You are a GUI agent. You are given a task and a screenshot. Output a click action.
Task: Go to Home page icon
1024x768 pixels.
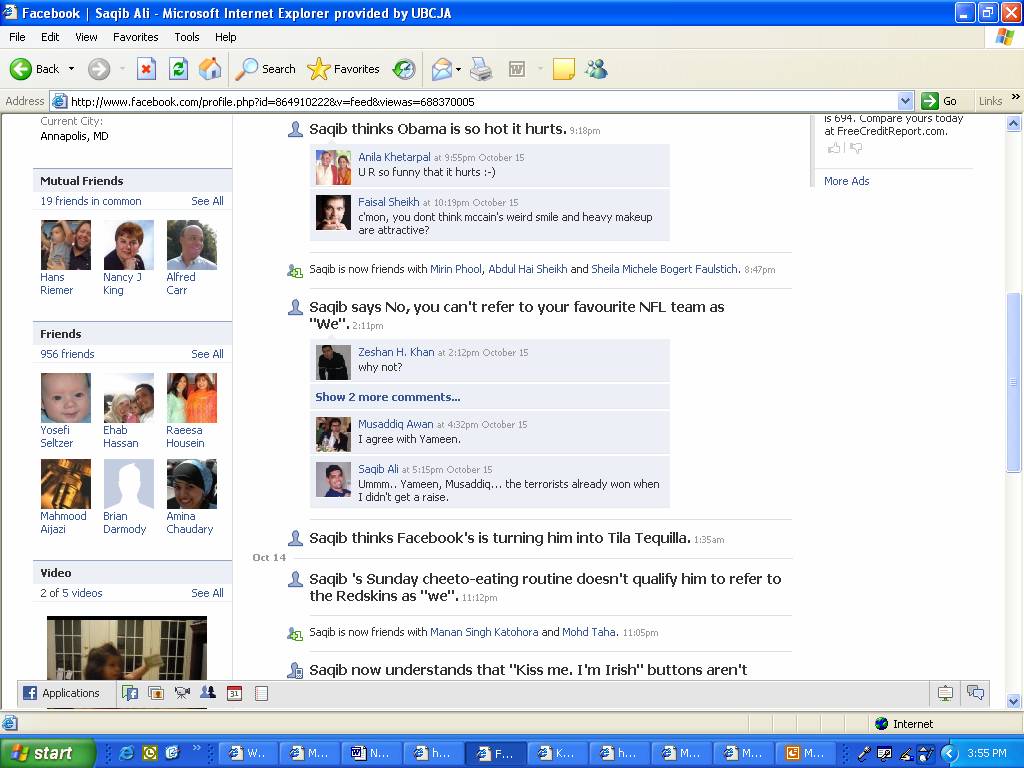point(210,69)
